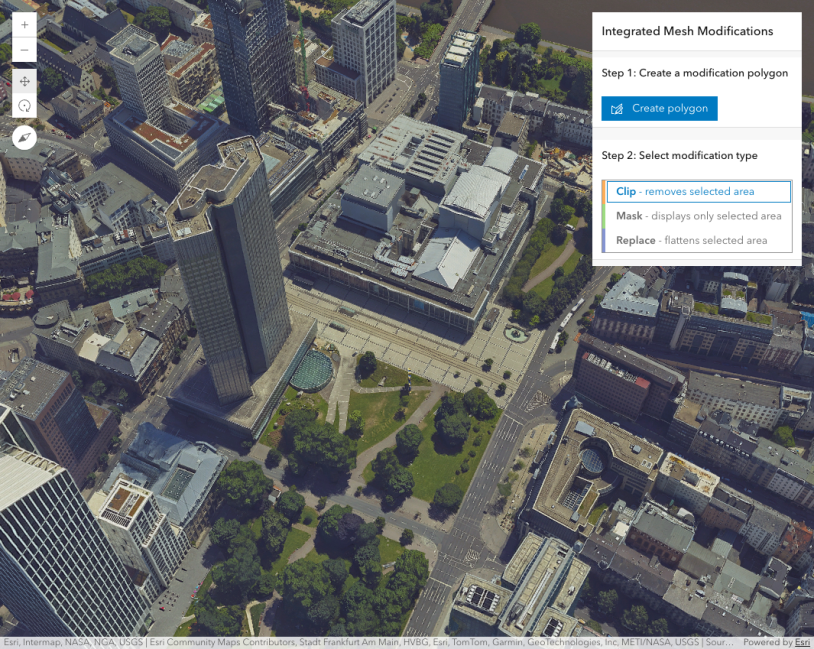
Task: Click the Step 2 heading text
Action: [679, 156]
